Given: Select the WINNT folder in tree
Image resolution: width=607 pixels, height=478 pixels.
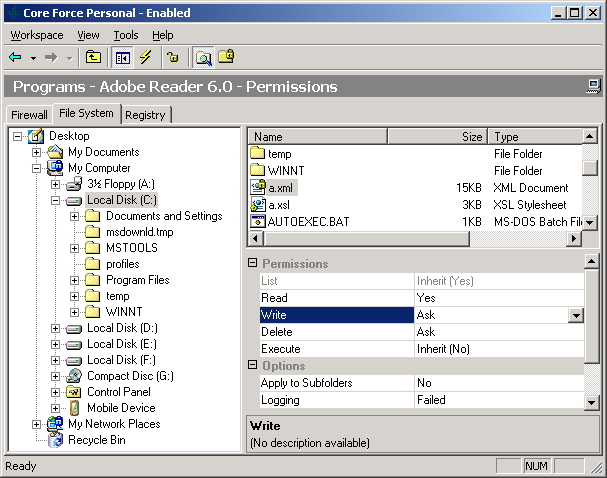Looking at the screenshot, I should tap(124, 312).
